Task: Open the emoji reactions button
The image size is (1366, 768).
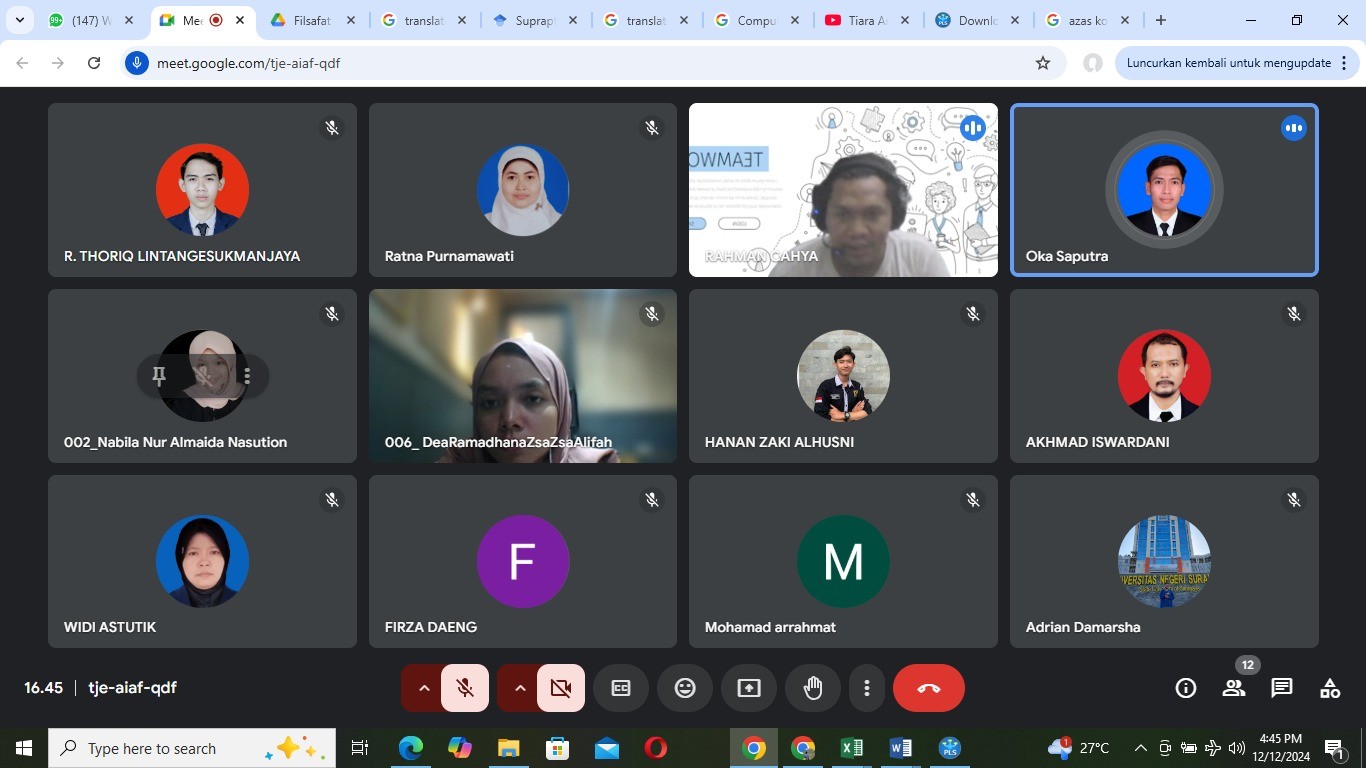Action: coord(685,688)
